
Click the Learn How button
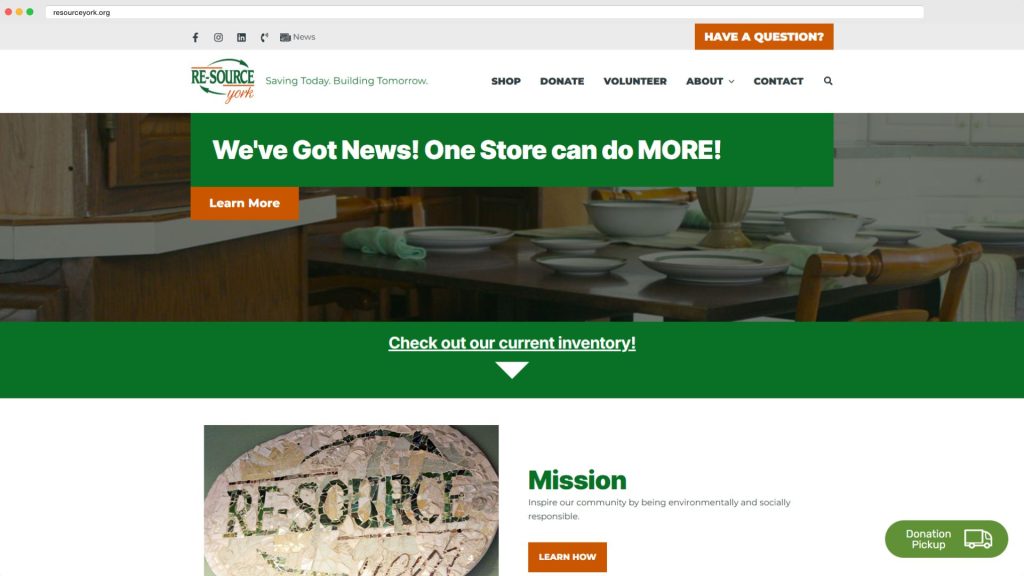click(x=568, y=557)
